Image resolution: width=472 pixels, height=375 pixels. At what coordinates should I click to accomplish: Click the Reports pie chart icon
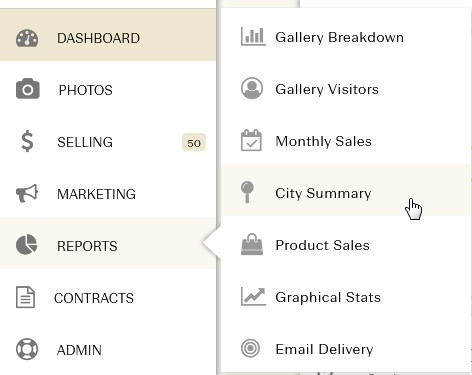coord(26,245)
